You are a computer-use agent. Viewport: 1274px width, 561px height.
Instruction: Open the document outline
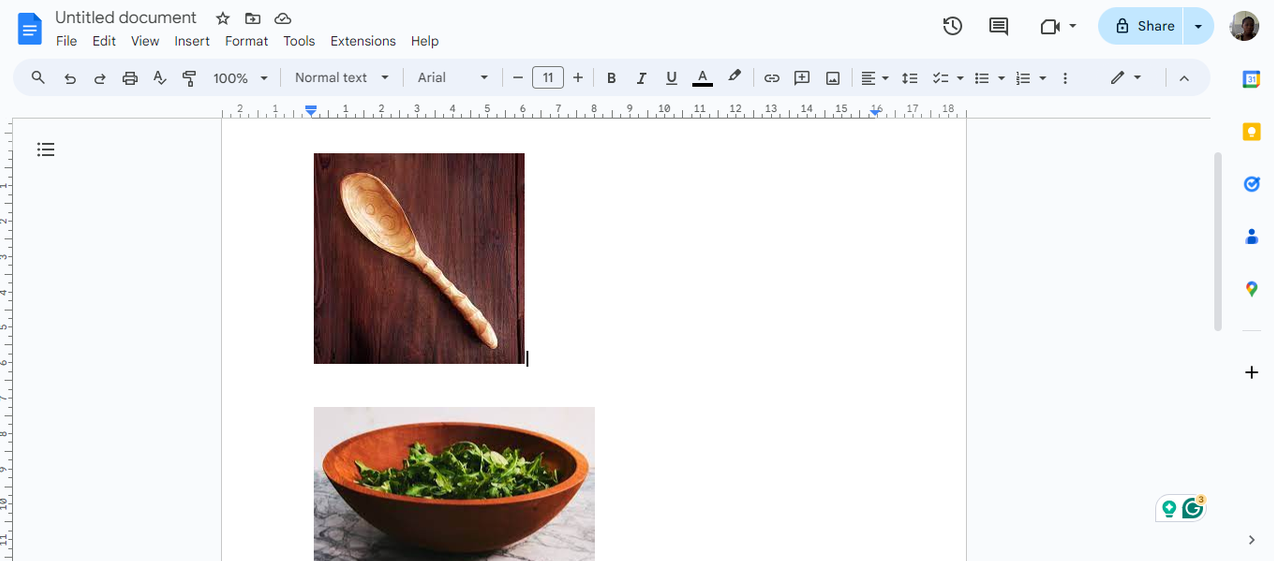coord(46,150)
